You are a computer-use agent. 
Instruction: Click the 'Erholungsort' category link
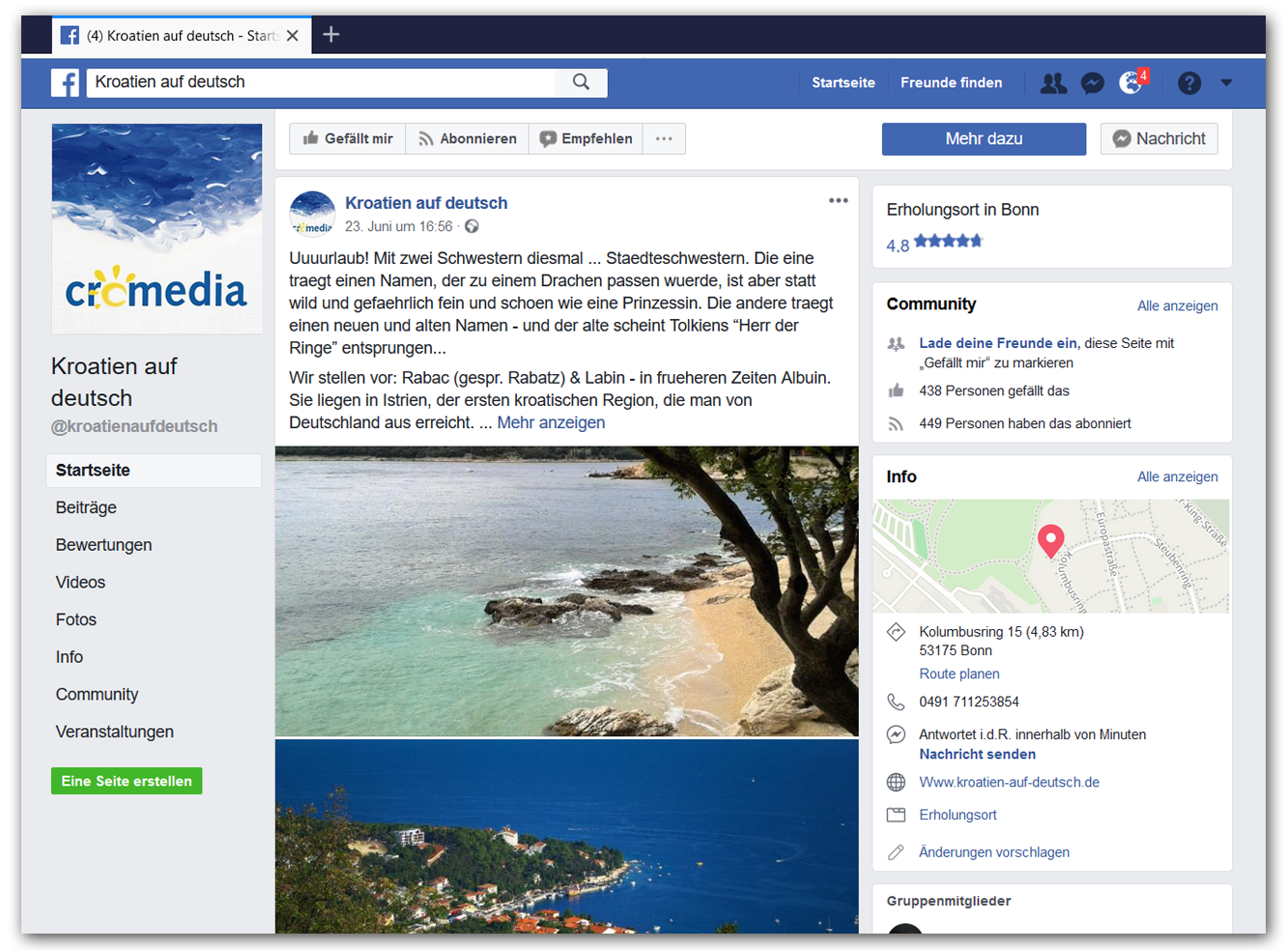958,816
